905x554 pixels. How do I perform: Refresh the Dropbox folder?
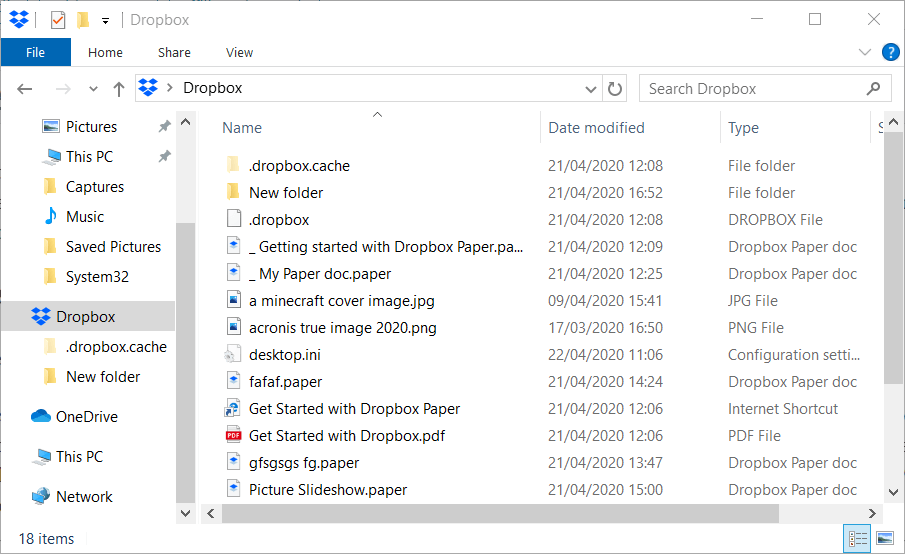615,89
